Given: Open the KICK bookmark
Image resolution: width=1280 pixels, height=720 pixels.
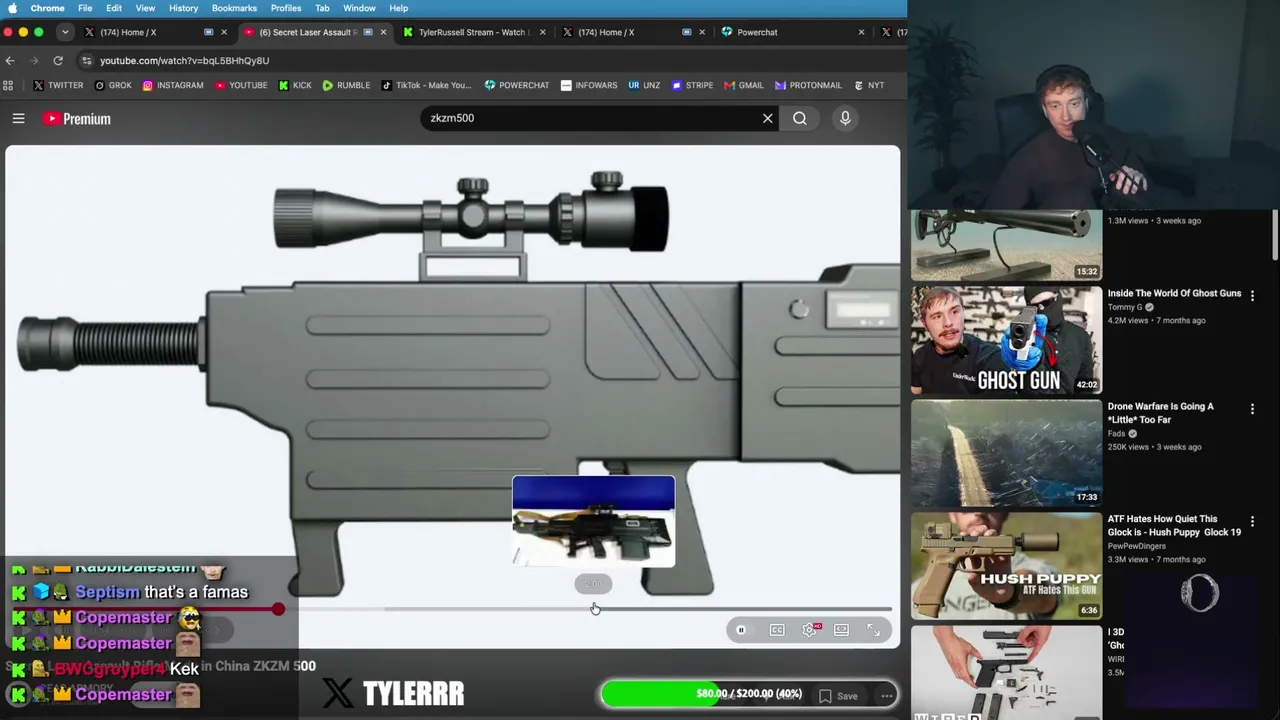Looking at the screenshot, I should click(x=294, y=85).
